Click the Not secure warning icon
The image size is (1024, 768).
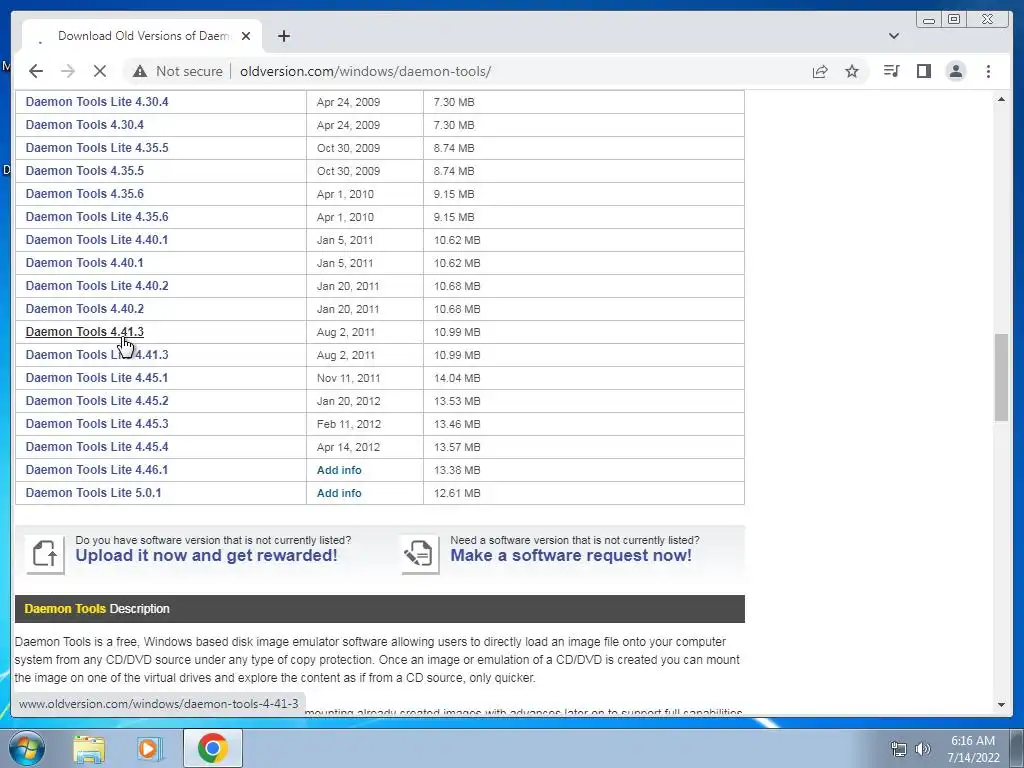click(x=140, y=71)
